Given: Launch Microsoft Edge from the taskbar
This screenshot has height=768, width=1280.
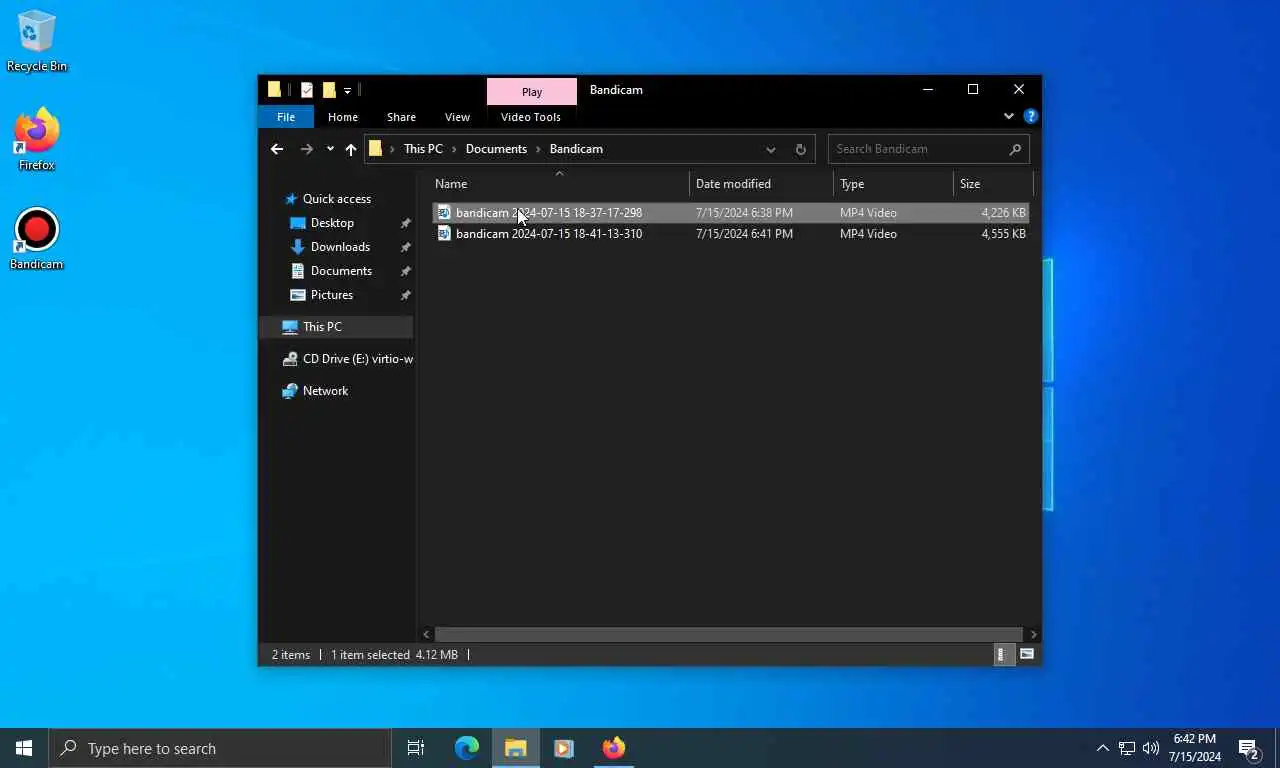Looking at the screenshot, I should (x=467, y=748).
